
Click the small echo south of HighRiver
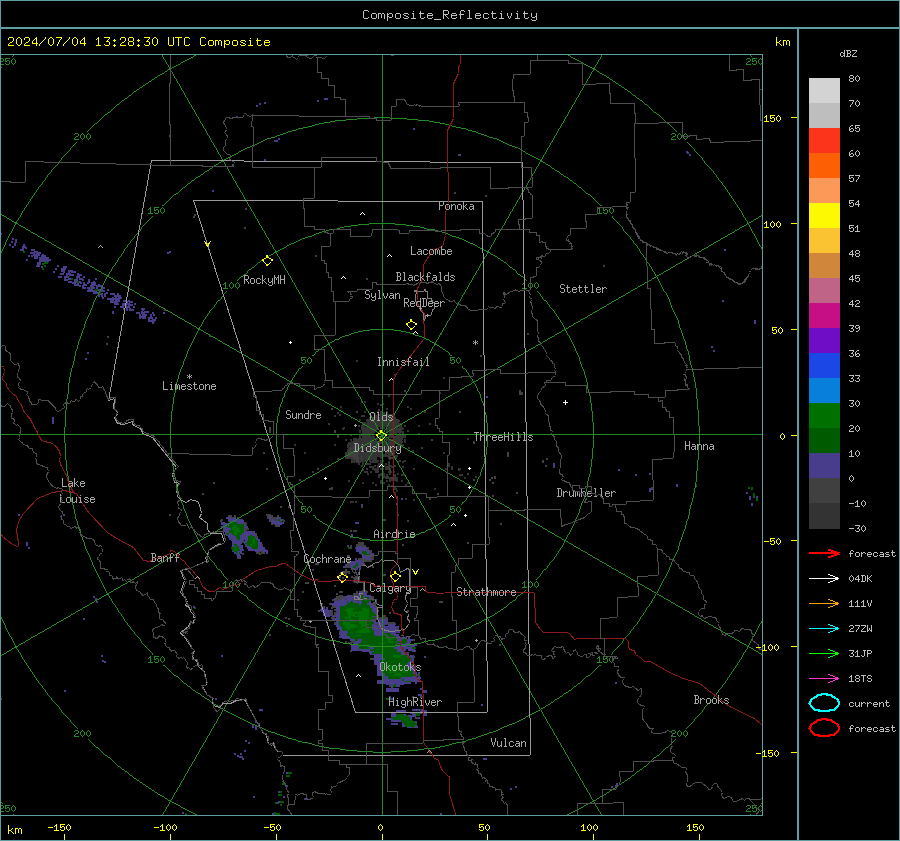click(405, 719)
